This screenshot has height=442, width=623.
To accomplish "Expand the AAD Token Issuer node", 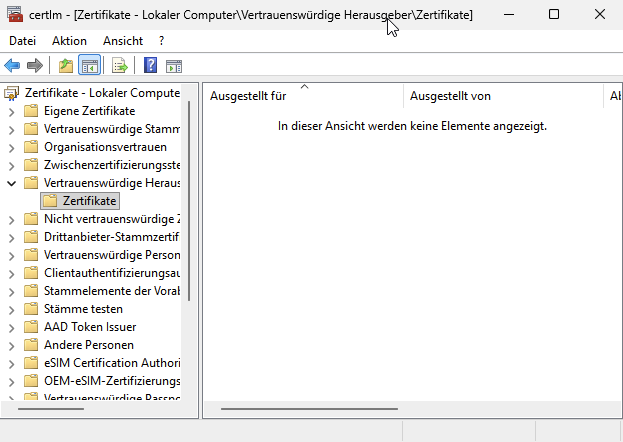I will click(x=11, y=327).
